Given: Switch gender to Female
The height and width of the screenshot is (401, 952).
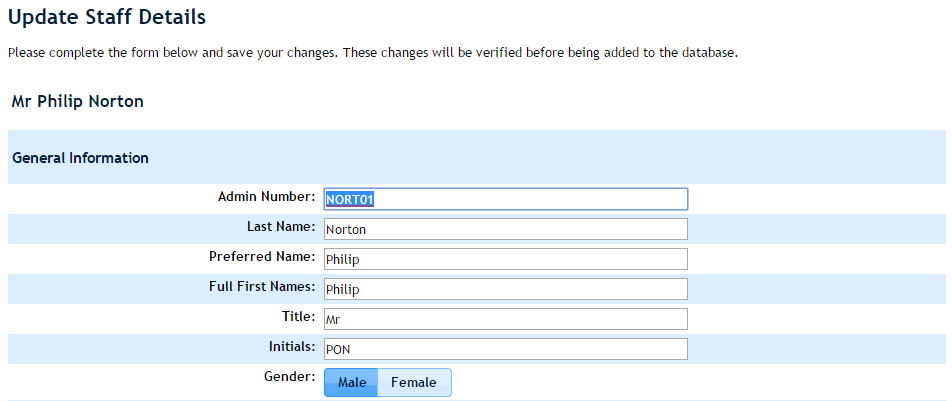Looking at the screenshot, I should point(414,383).
